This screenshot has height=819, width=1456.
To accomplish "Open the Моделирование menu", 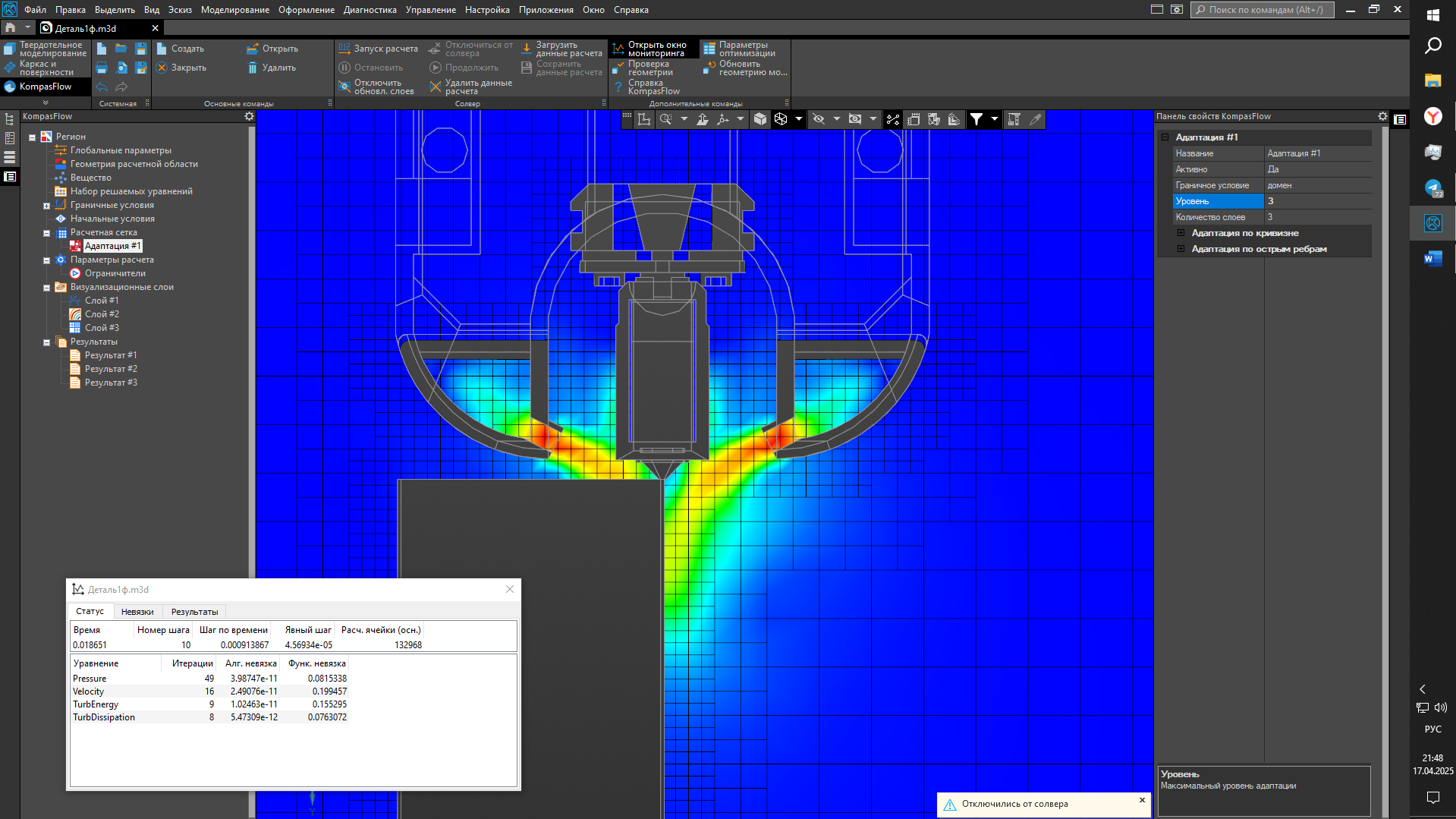I will pyautogui.click(x=234, y=10).
